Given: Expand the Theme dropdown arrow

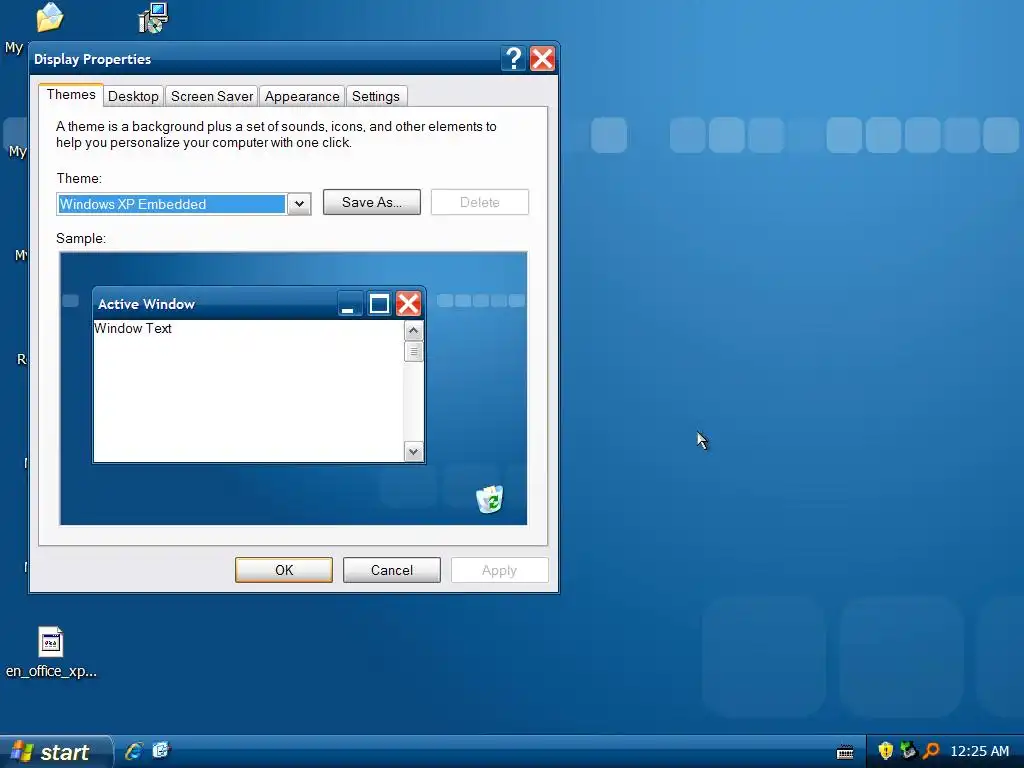Looking at the screenshot, I should coord(299,204).
